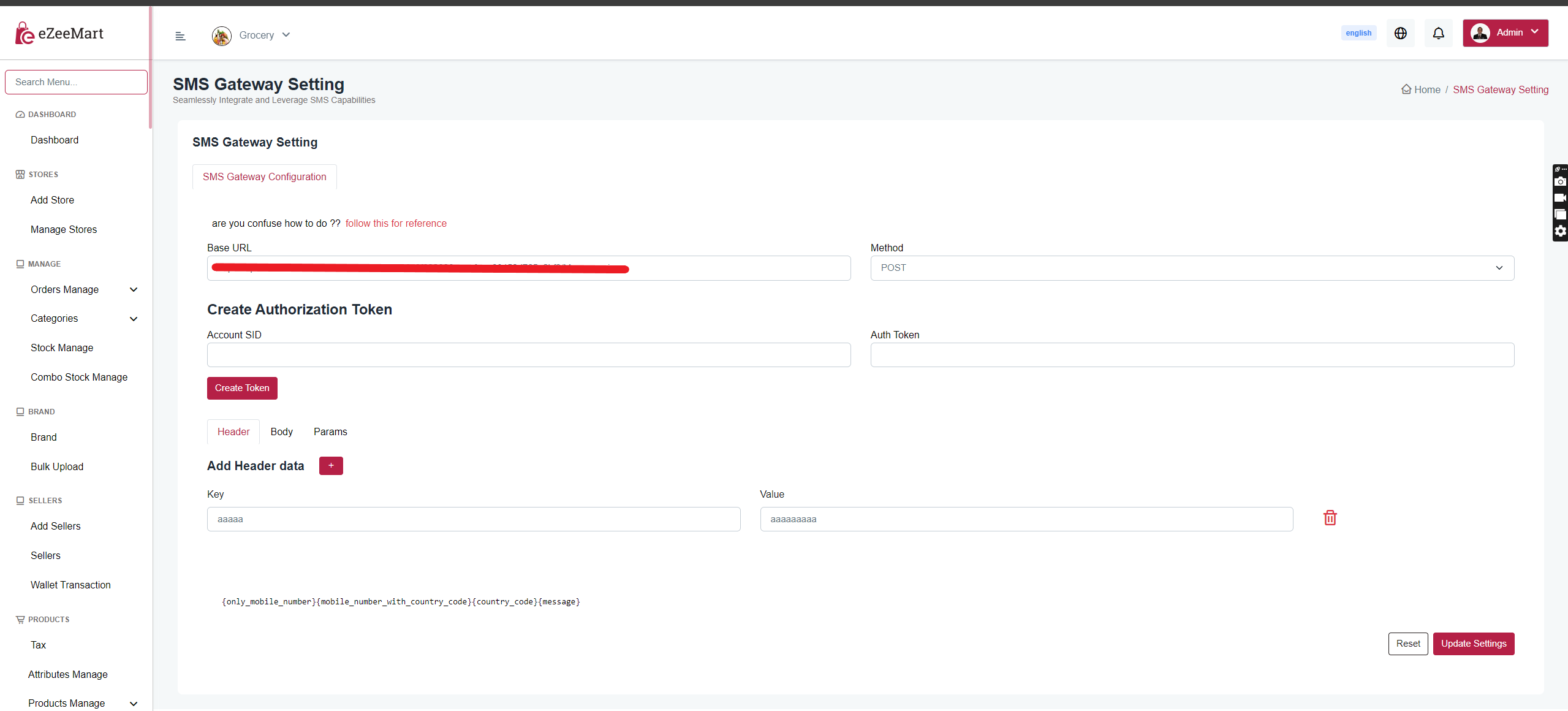Add header row with plus button
1568x711 pixels.
331,466
